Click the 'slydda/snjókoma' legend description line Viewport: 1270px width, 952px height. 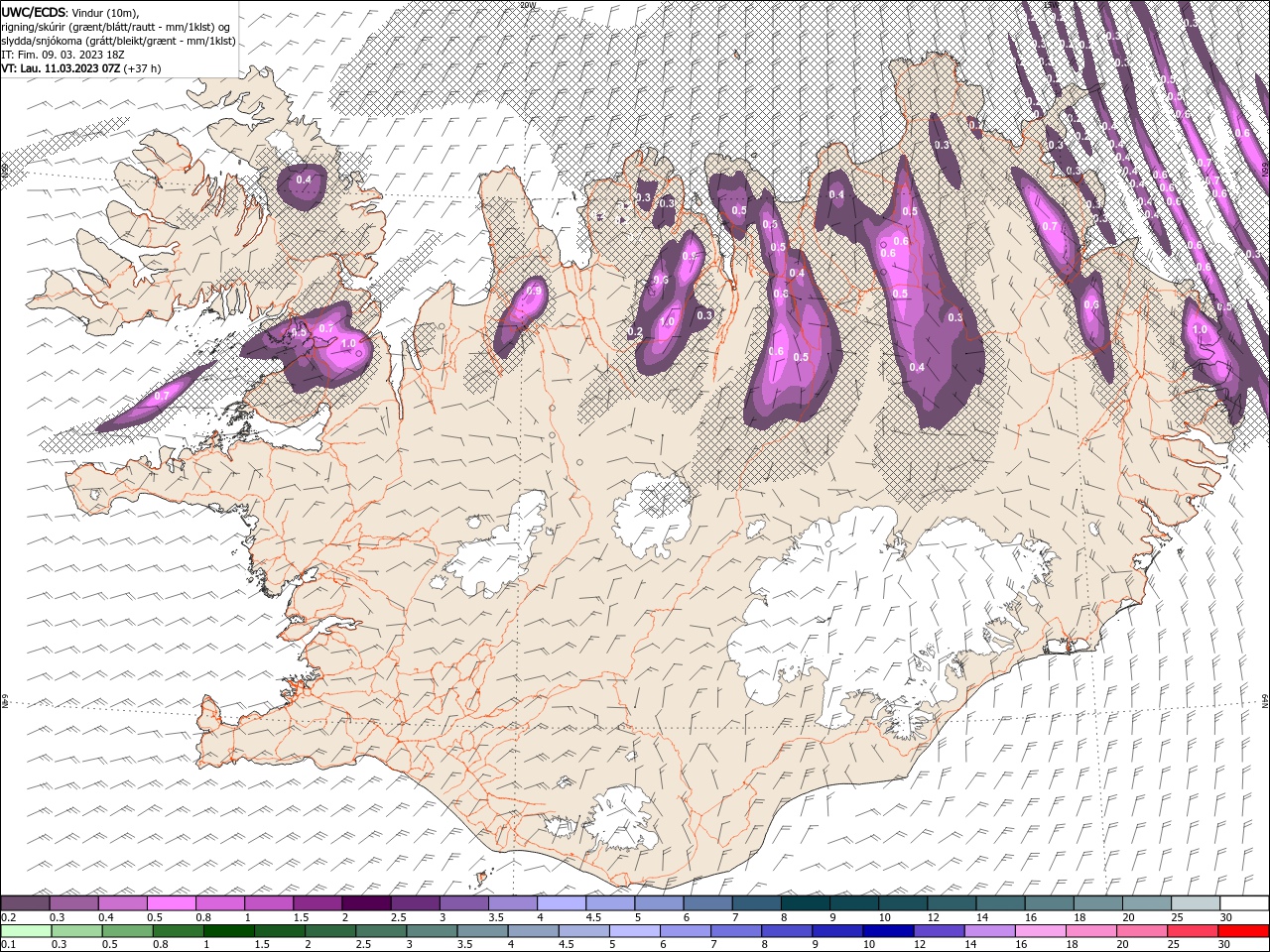(x=119, y=41)
